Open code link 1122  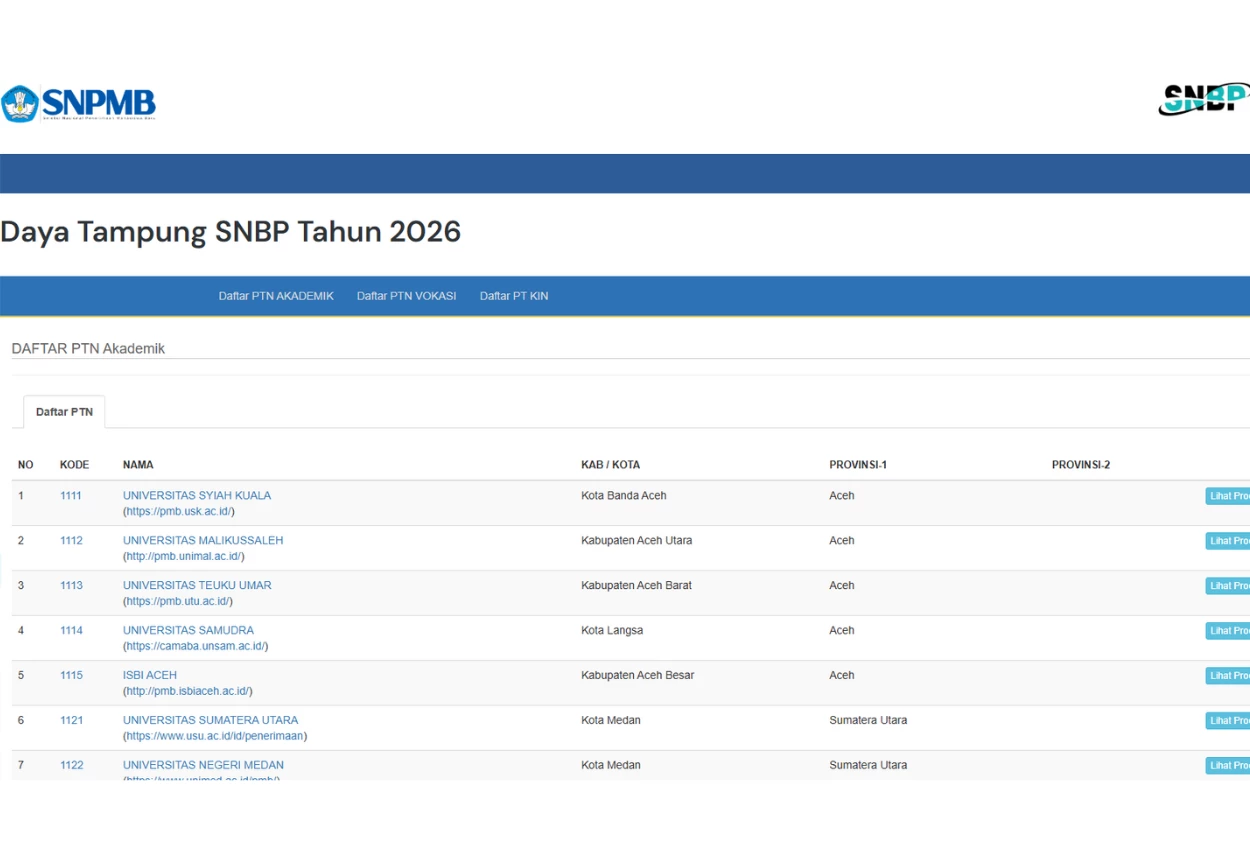pyautogui.click(x=71, y=766)
